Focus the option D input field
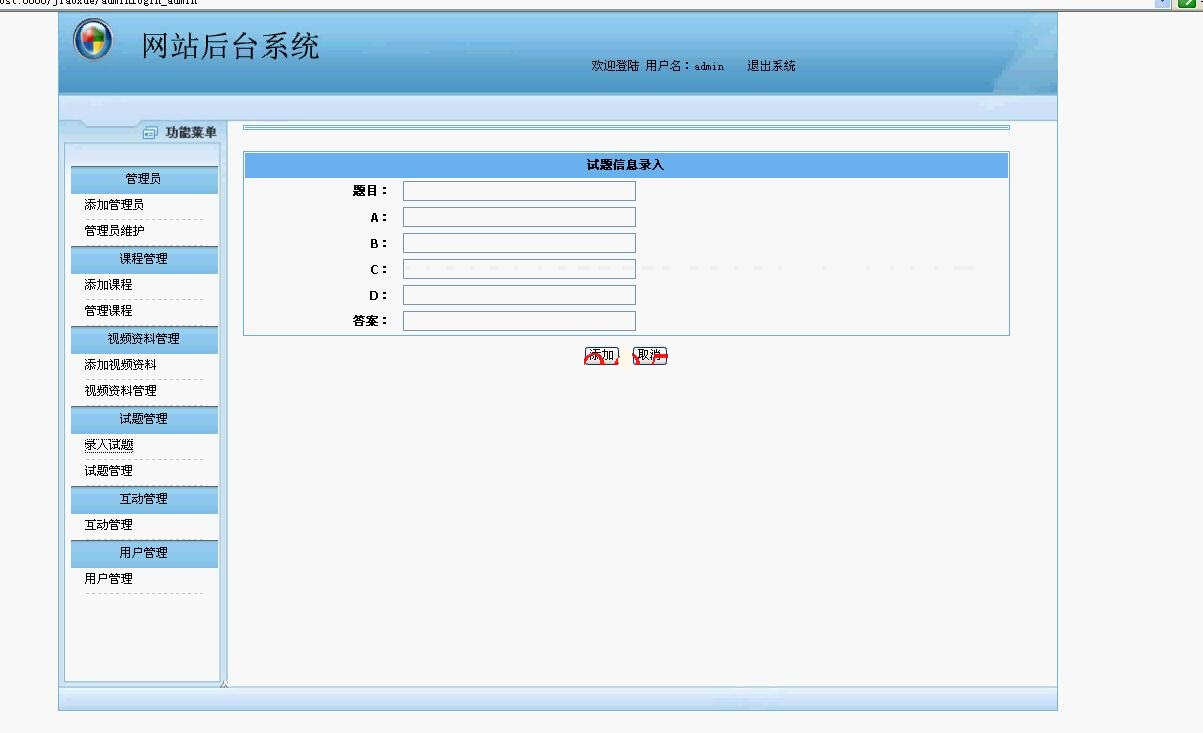Viewport: 1203px width, 733px height. click(x=519, y=295)
